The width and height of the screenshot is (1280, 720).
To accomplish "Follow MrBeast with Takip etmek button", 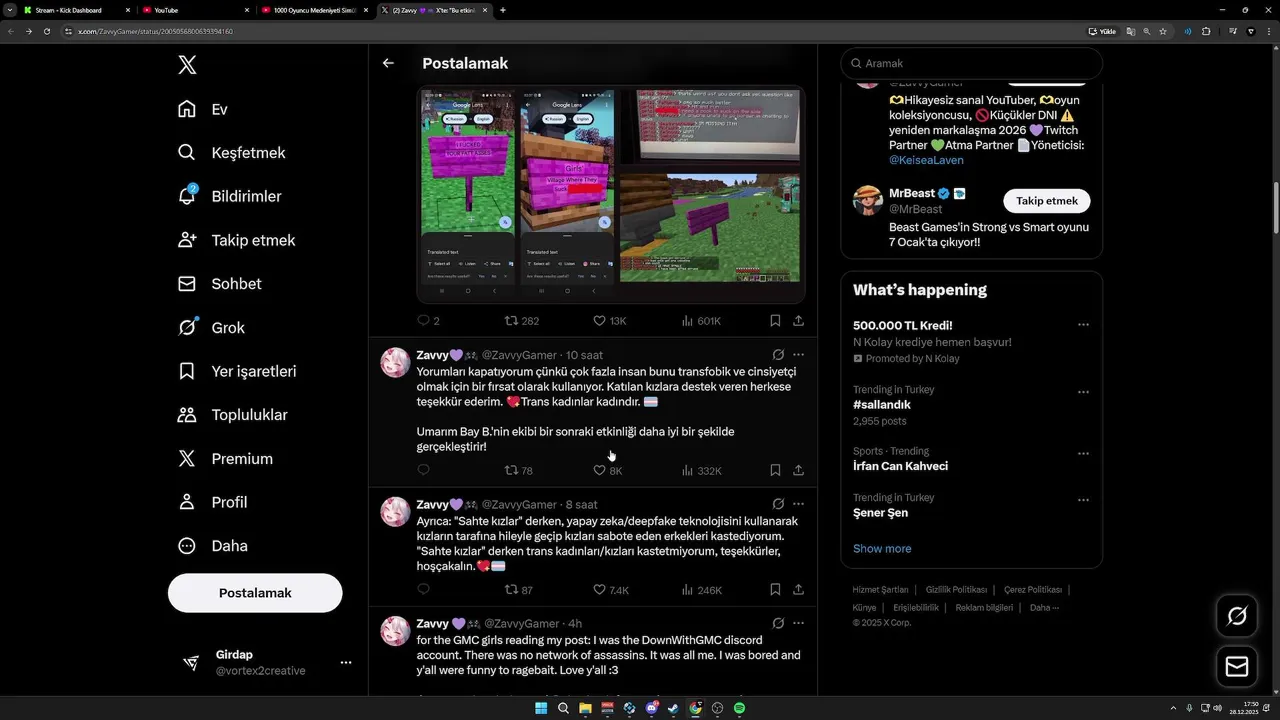I will pos(1047,200).
